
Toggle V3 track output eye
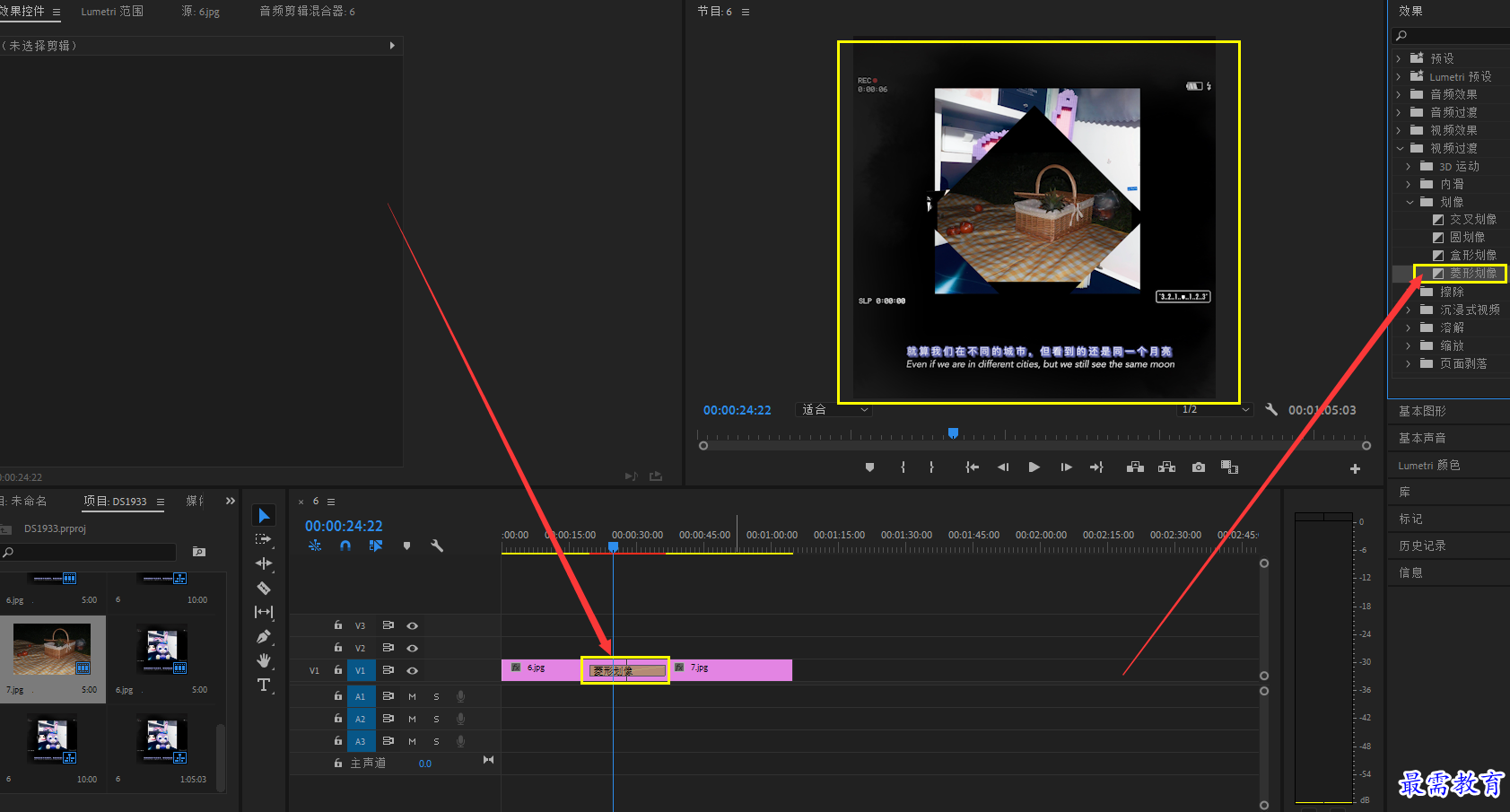(412, 625)
